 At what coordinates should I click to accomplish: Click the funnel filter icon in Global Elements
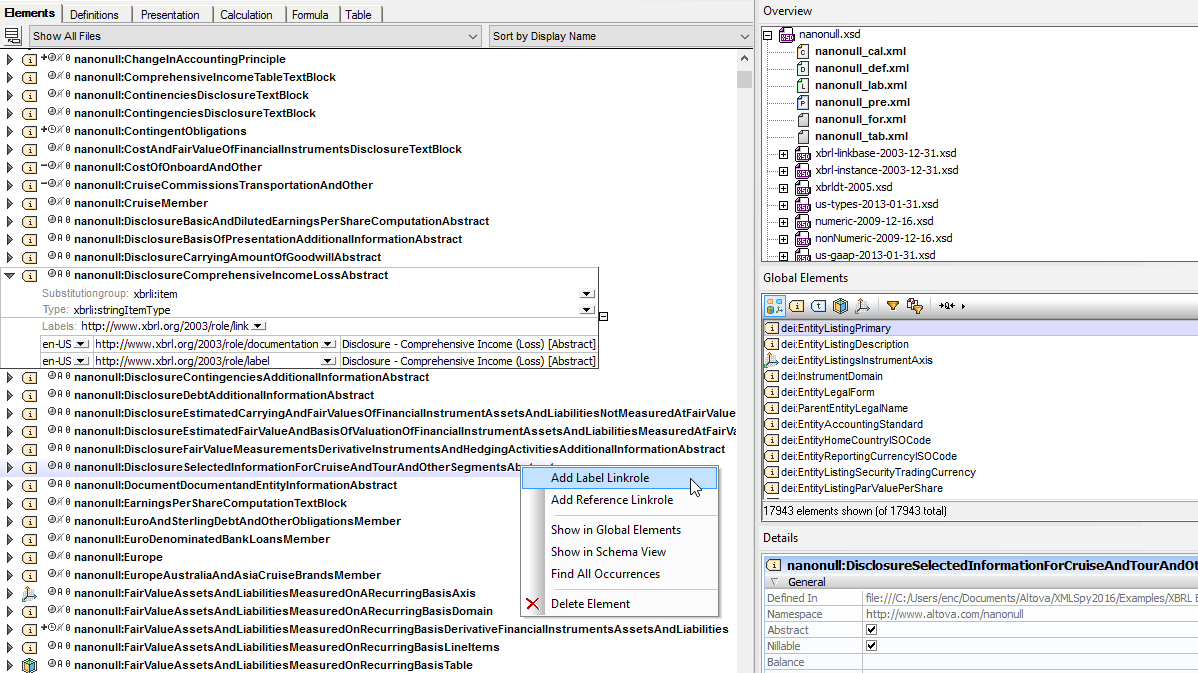pos(892,306)
